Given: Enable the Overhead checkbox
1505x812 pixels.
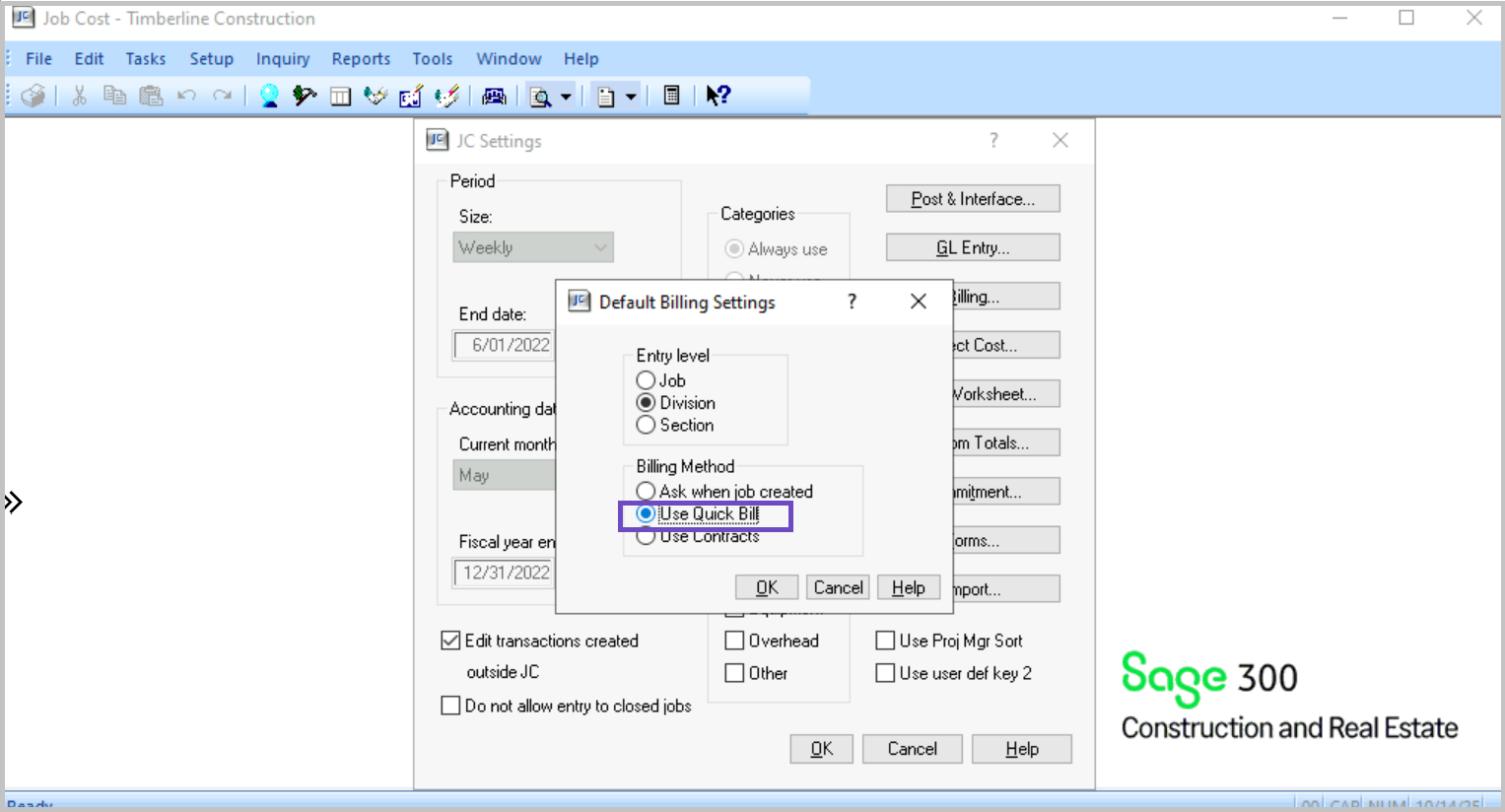Looking at the screenshot, I should 734,641.
